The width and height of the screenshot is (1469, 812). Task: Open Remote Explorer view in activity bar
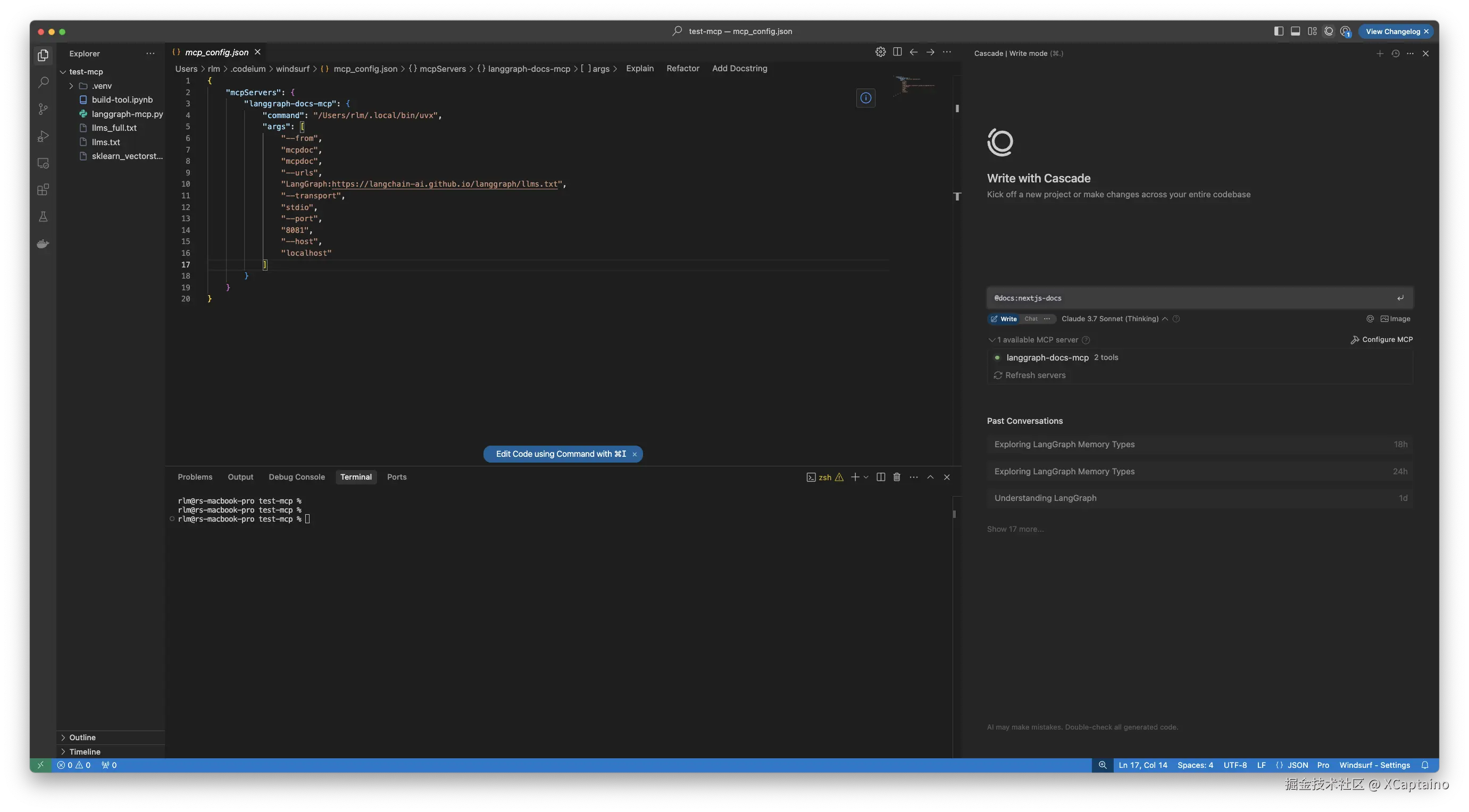click(43, 163)
